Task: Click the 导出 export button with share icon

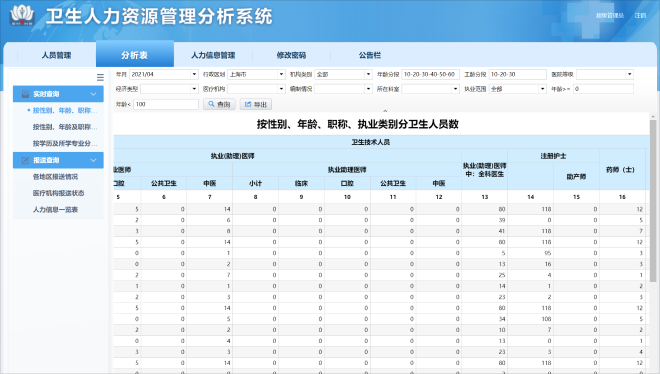Action: click(256, 104)
